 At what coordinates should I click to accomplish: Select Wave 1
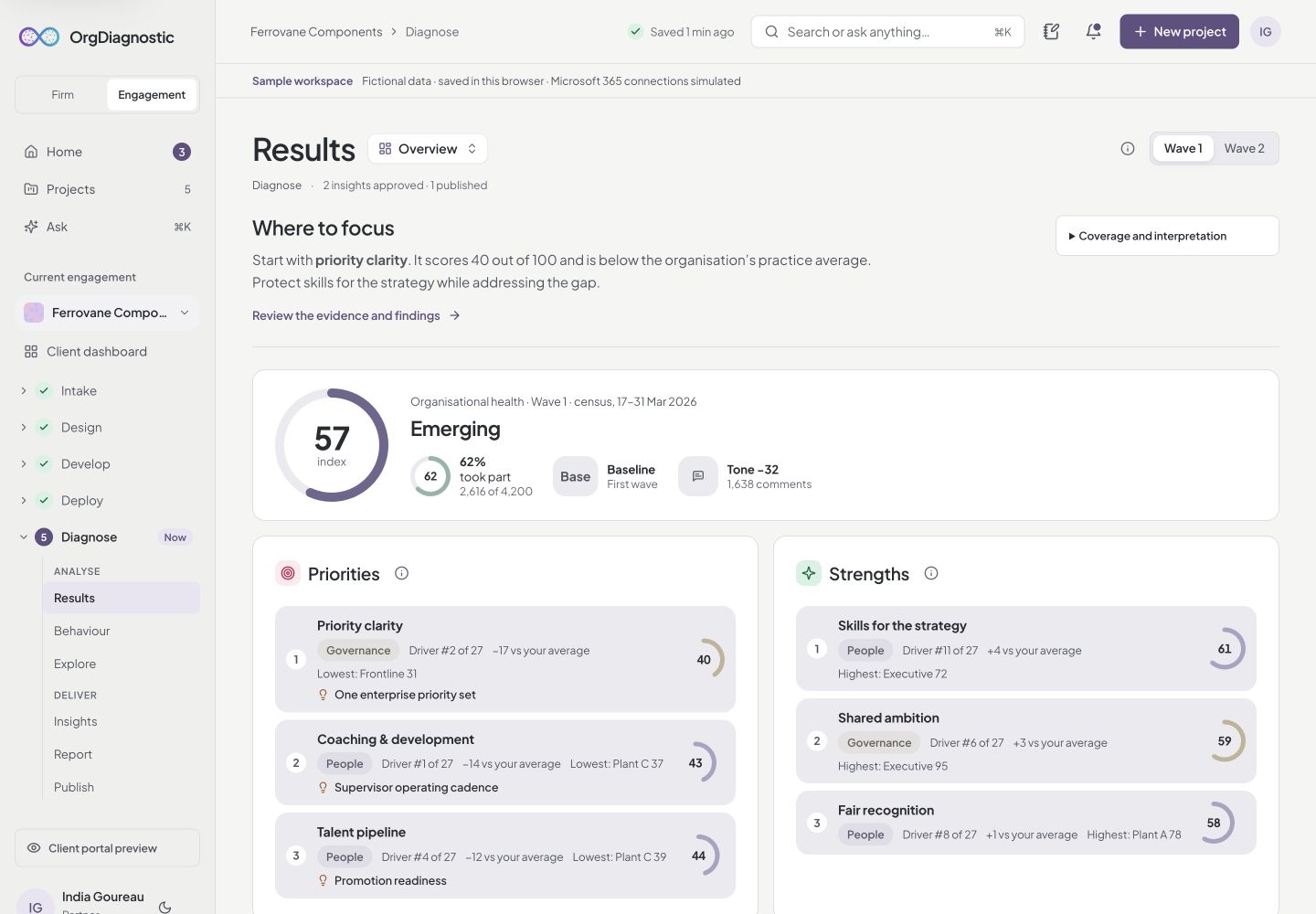pos(1183,149)
